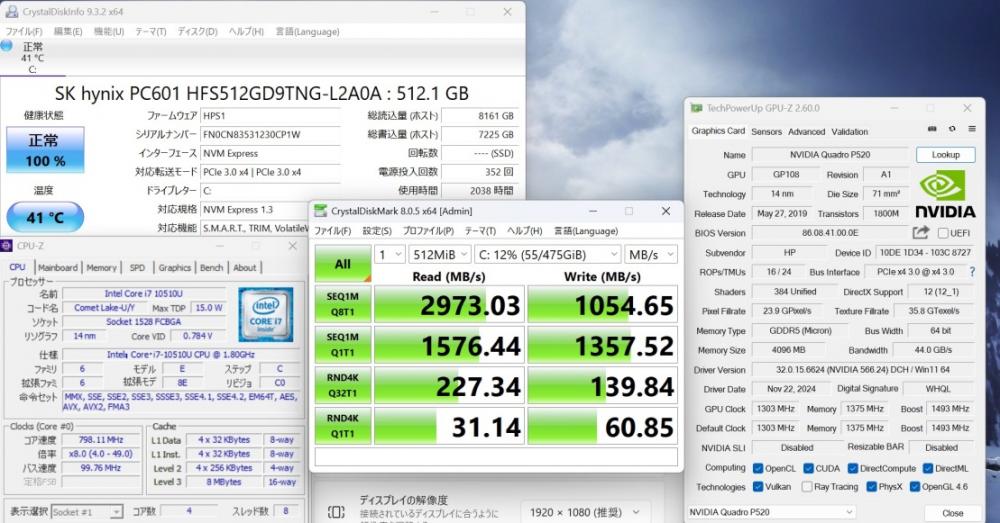Viewport: 1000px width, 523px height.
Task: Click the CPU-Z title bar app icon
Action: [6, 246]
